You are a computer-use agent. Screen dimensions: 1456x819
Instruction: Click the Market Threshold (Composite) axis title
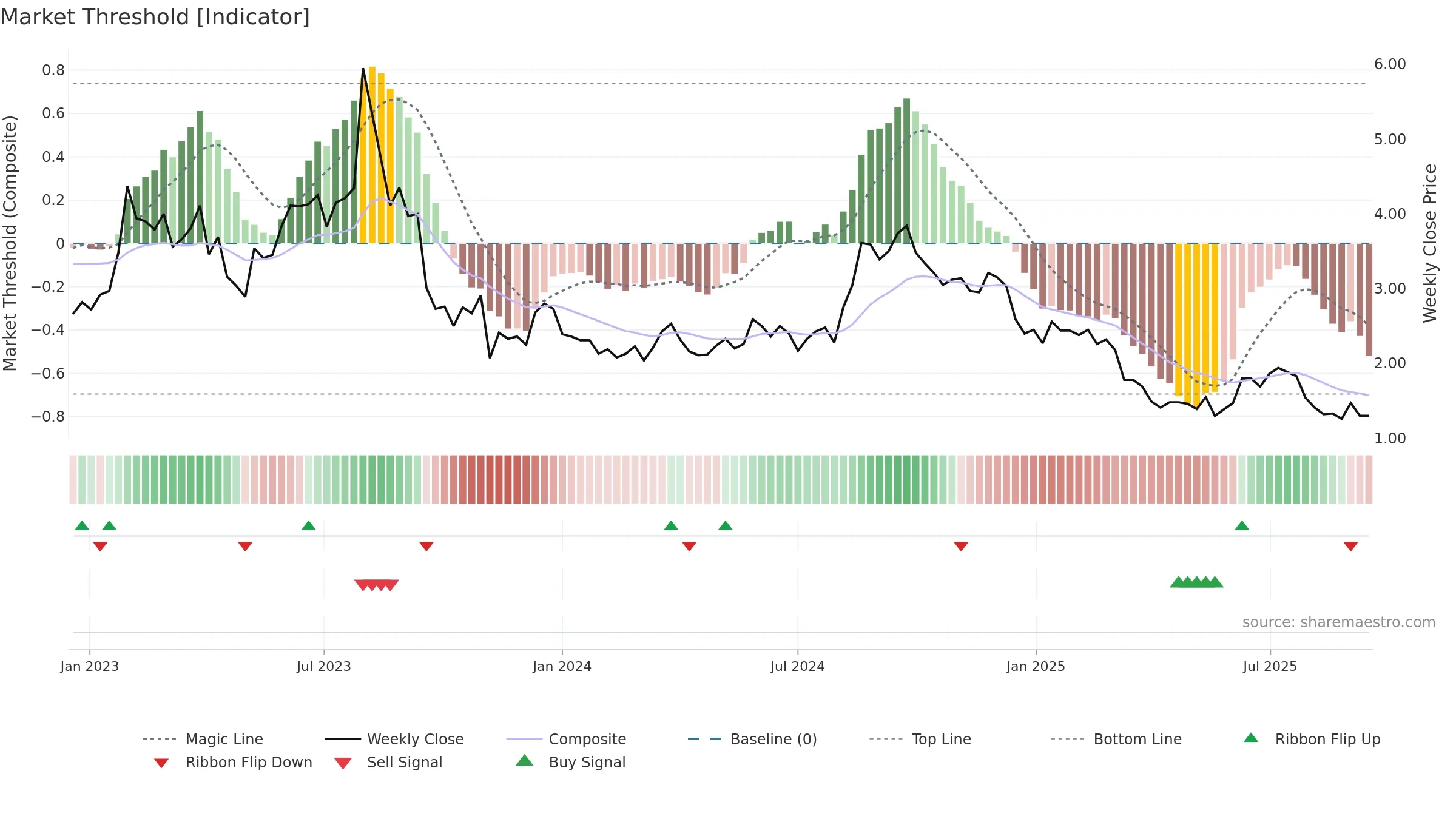(x=10, y=243)
